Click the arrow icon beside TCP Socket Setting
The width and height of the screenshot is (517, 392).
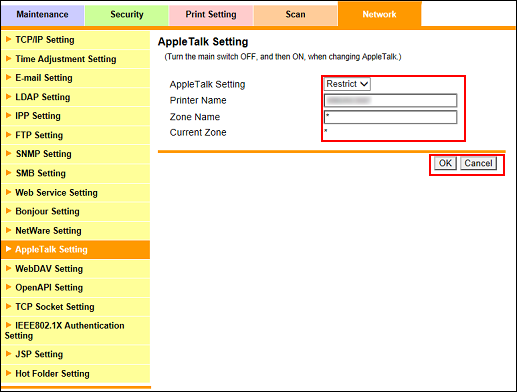click(x=9, y=306)
